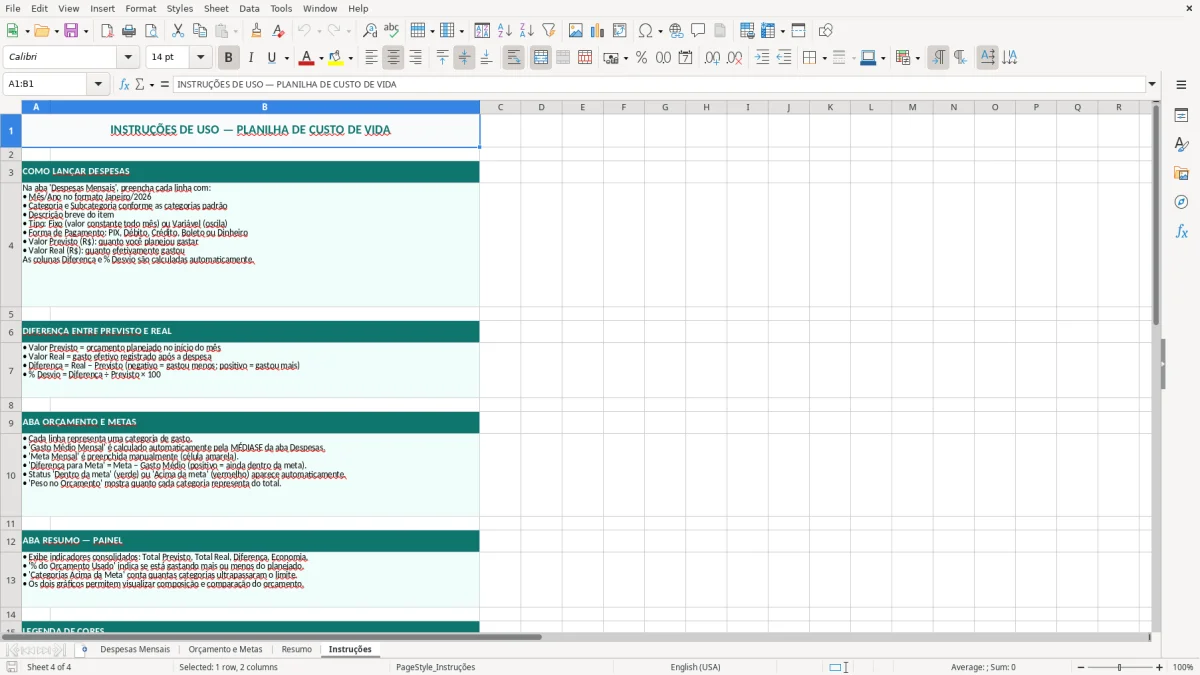
Task: Open the Format menu
Action: [140, 8]
